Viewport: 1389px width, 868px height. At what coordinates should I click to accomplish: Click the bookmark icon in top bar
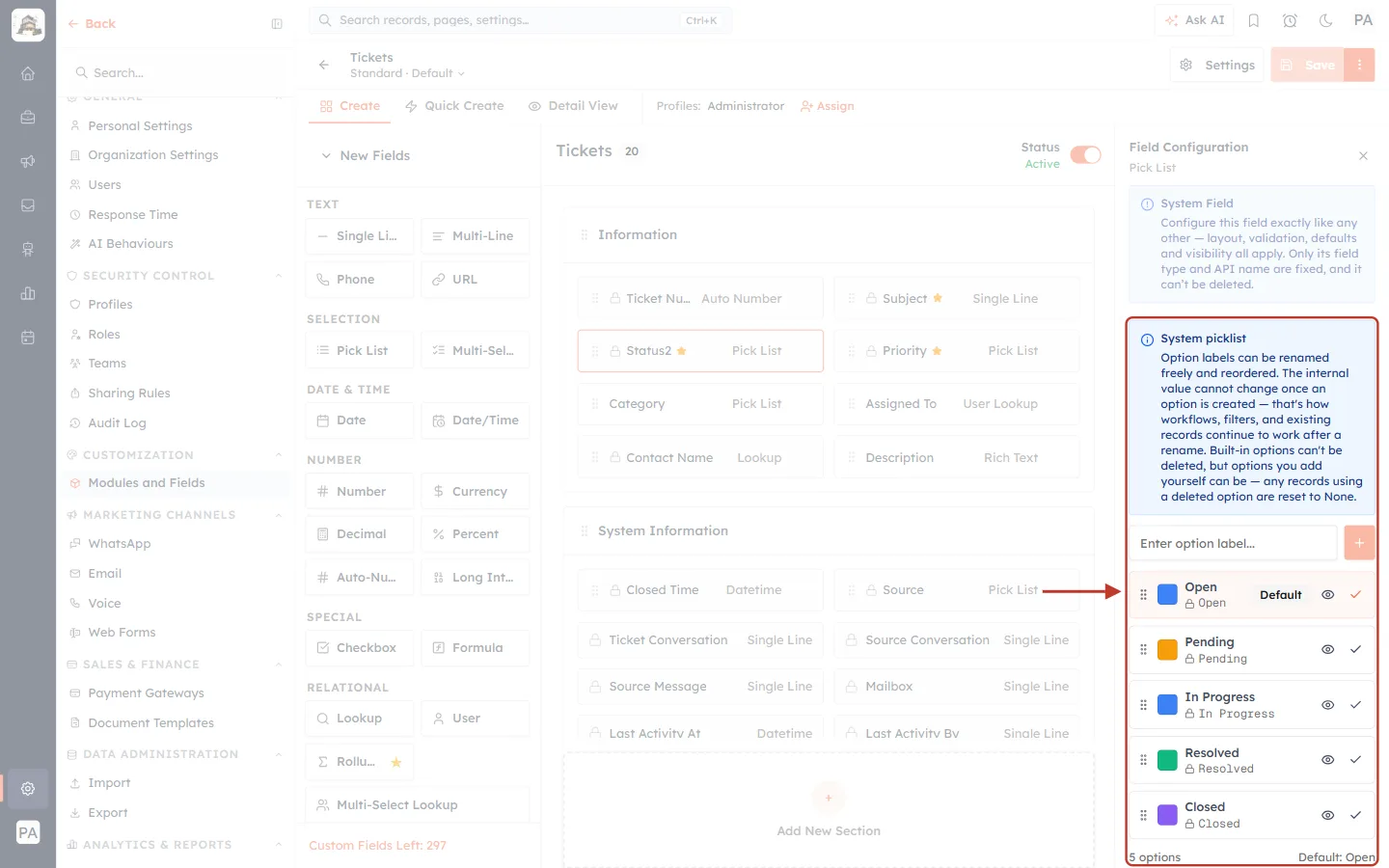point(1254,20)
